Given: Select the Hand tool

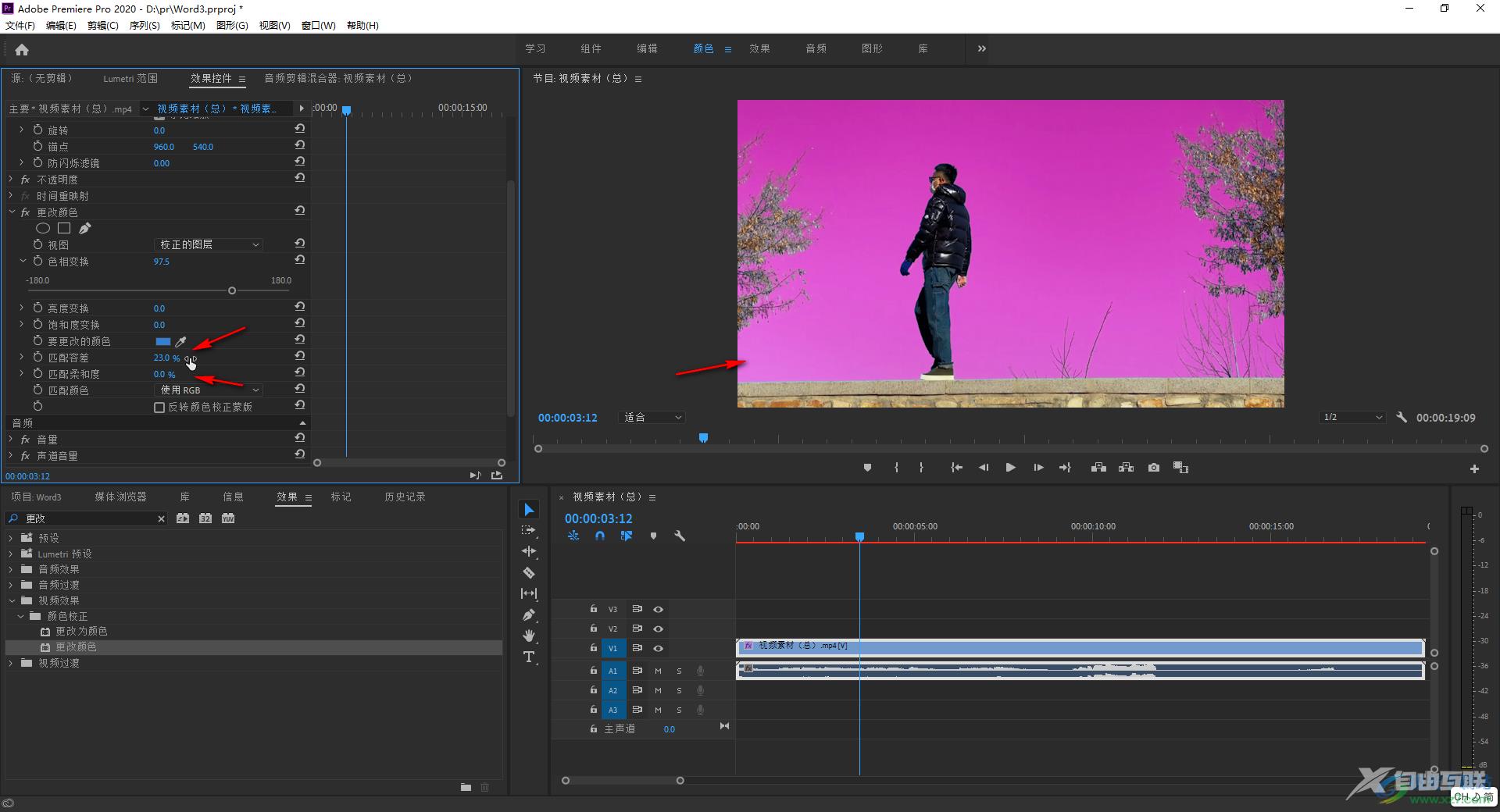Looking at the screenshot, I should pyautogui.click(x=529, y=636).
